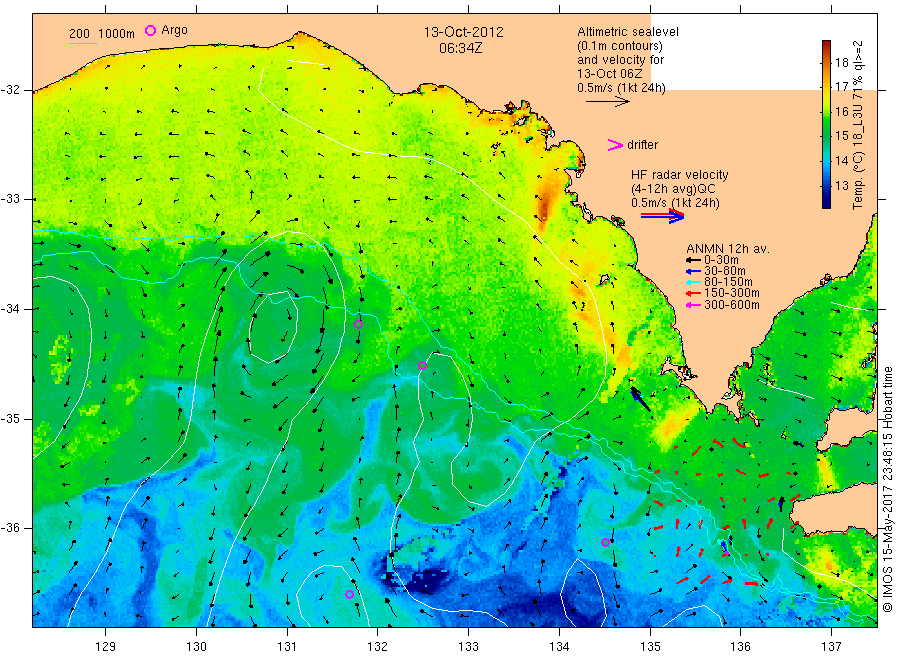Click the longitude axis label '137'
900x660 pixels.
coord(831,646)
